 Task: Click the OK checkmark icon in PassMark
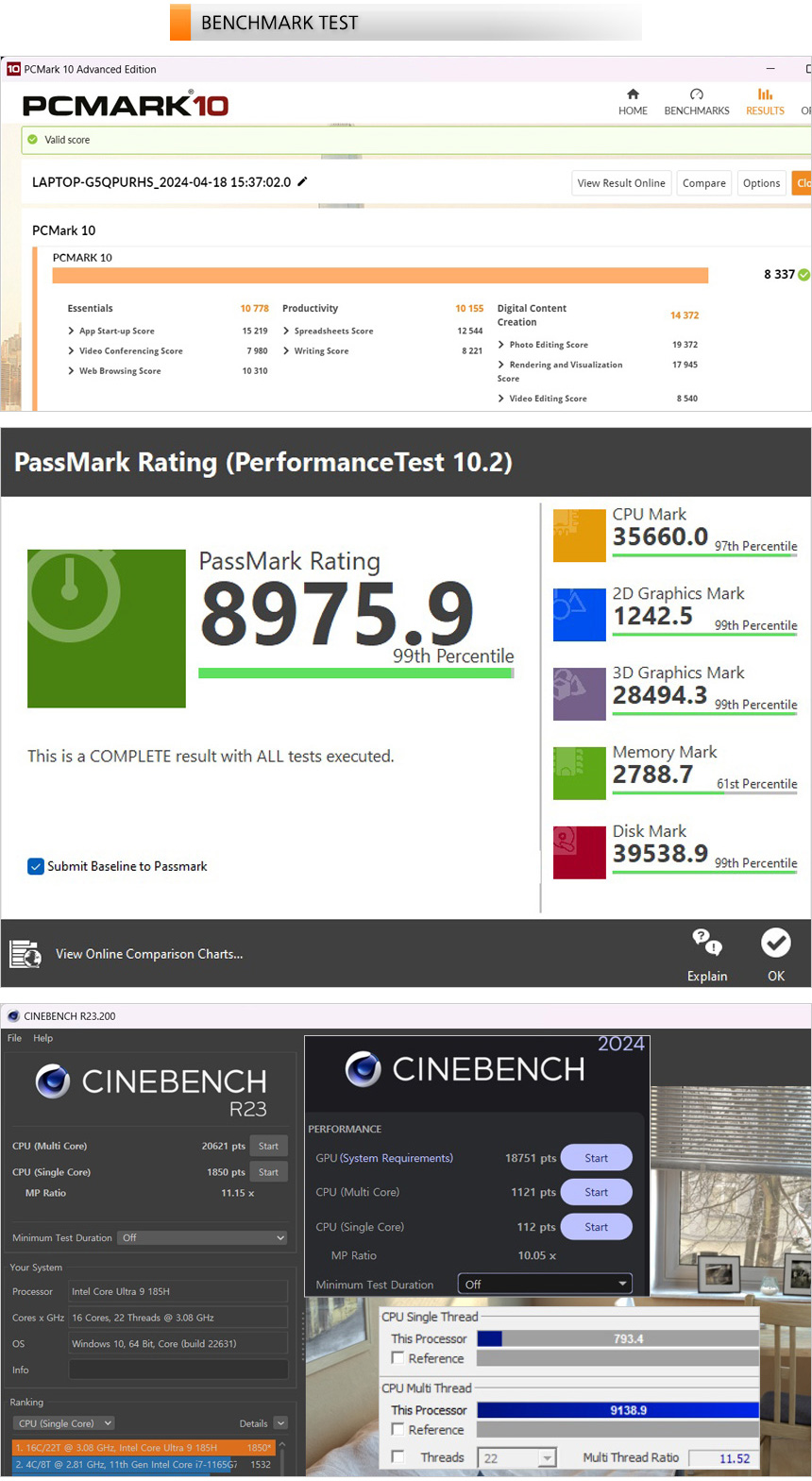click(x=776, y=943)
